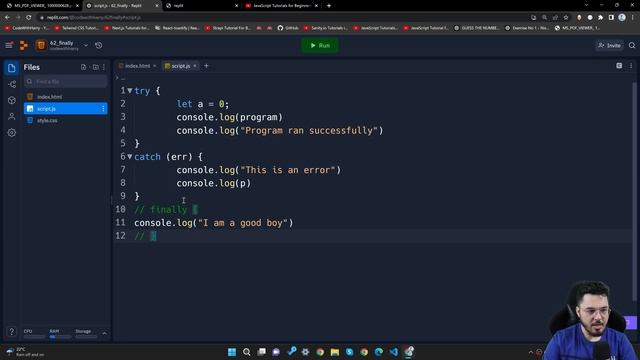
Task: Close the script.js editor tab
Action: click(x=195, y=66)
